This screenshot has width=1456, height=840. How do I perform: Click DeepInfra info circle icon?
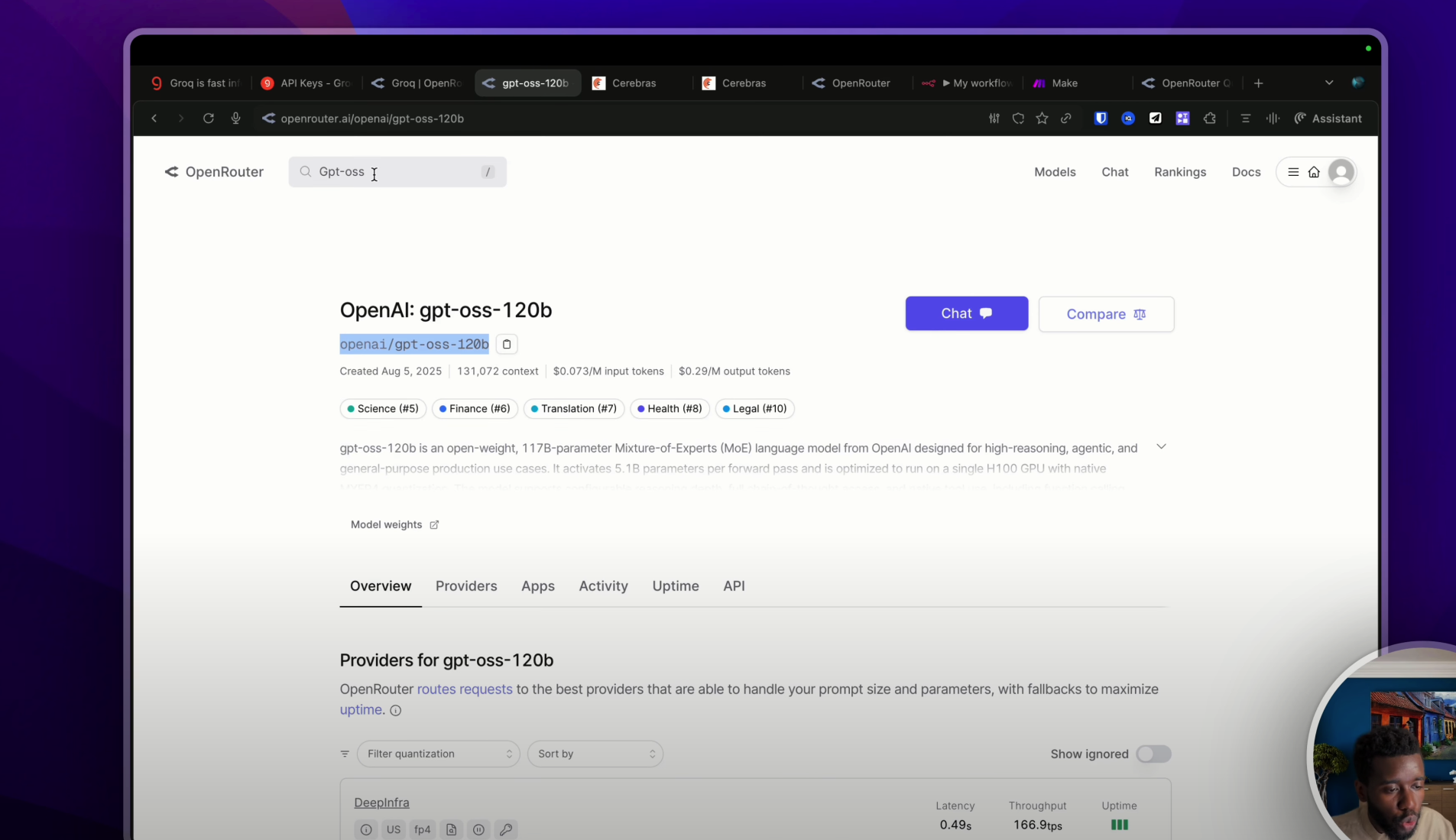pos(366,829)
